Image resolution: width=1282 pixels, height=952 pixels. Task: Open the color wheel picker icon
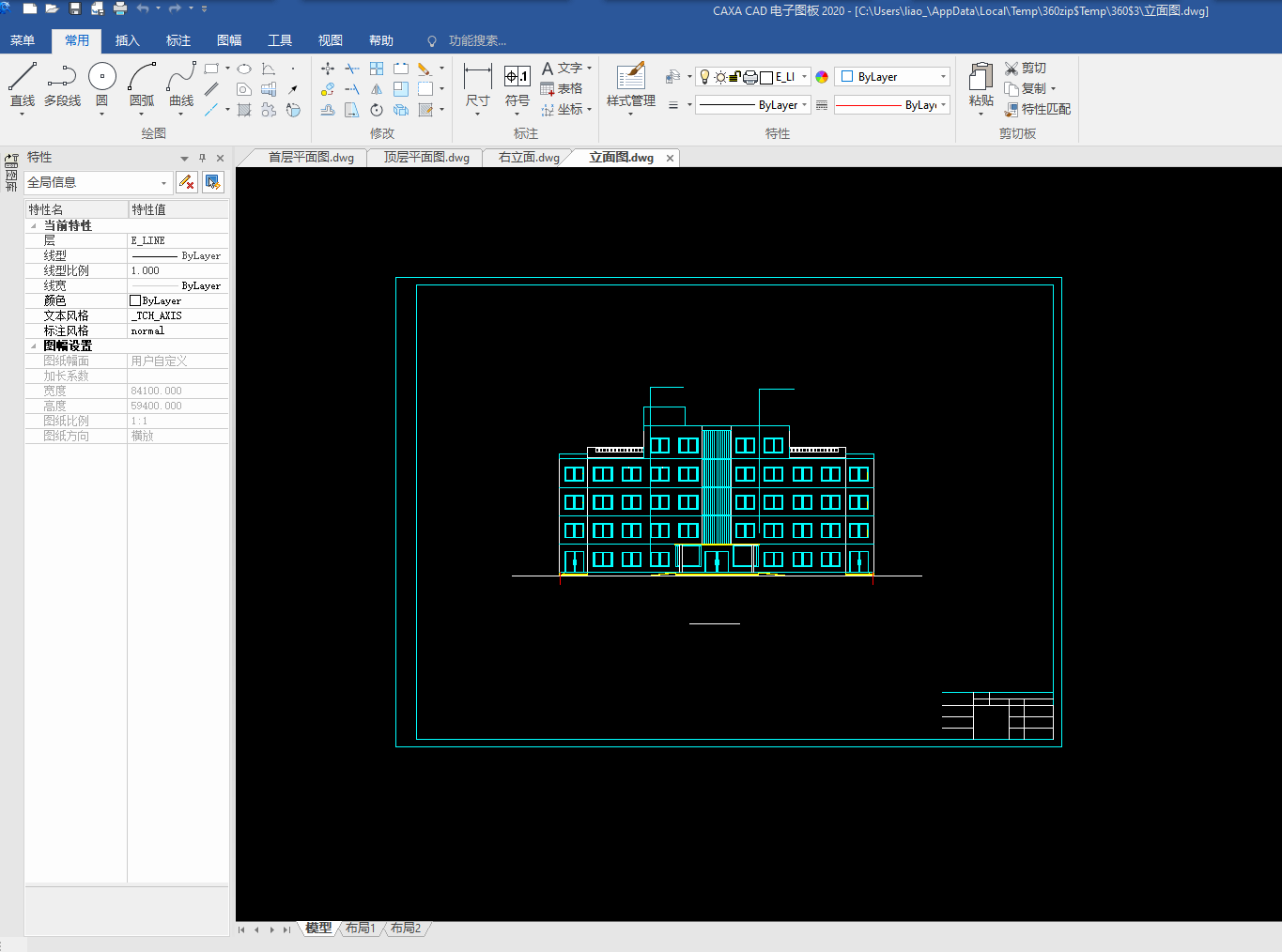822,77
